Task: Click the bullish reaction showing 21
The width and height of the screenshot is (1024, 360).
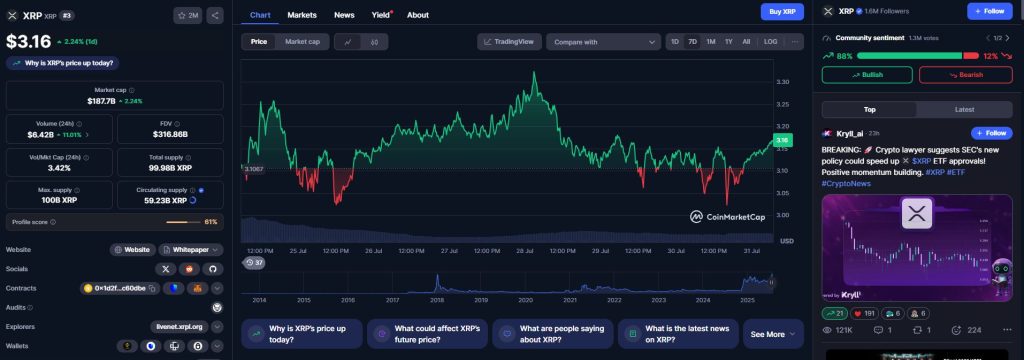Action: 835,313
